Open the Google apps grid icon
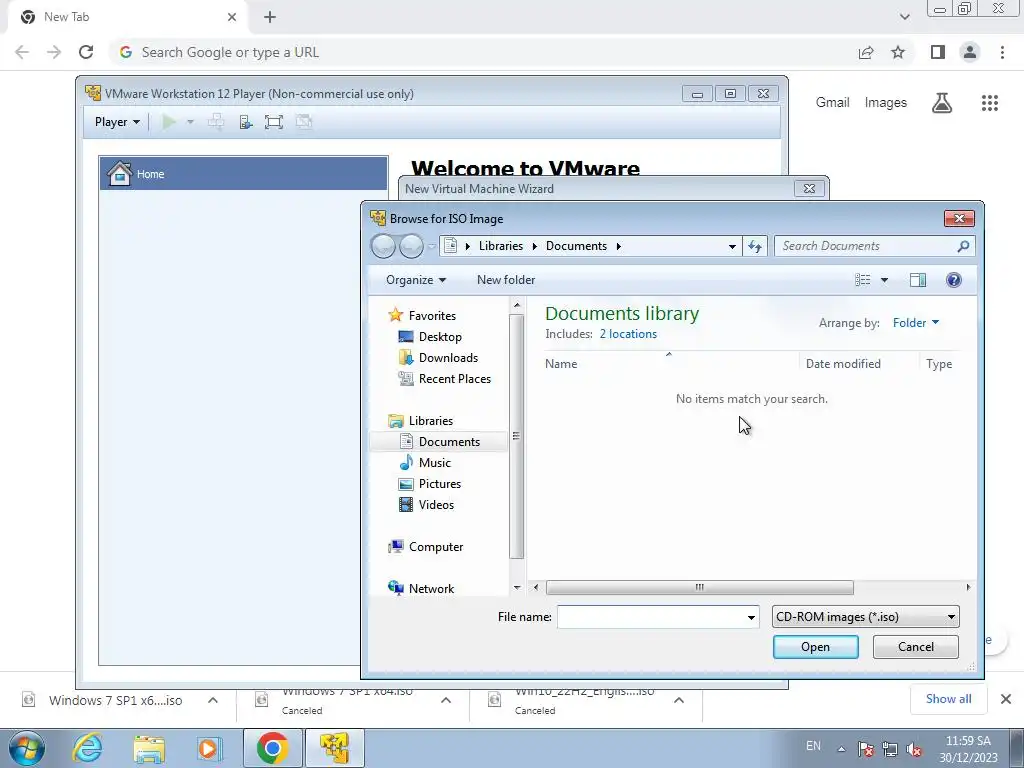The height and width of the screenshot is (768, 1024). click(x=990, y=103)
